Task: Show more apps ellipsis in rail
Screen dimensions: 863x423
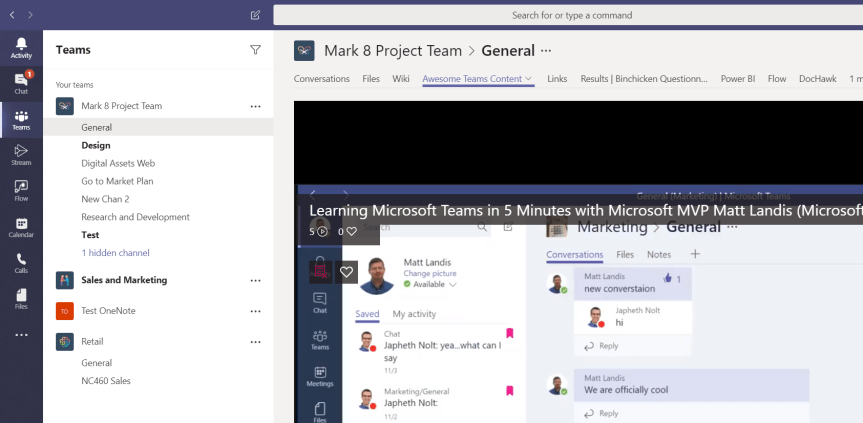Action: coord(21,335)
